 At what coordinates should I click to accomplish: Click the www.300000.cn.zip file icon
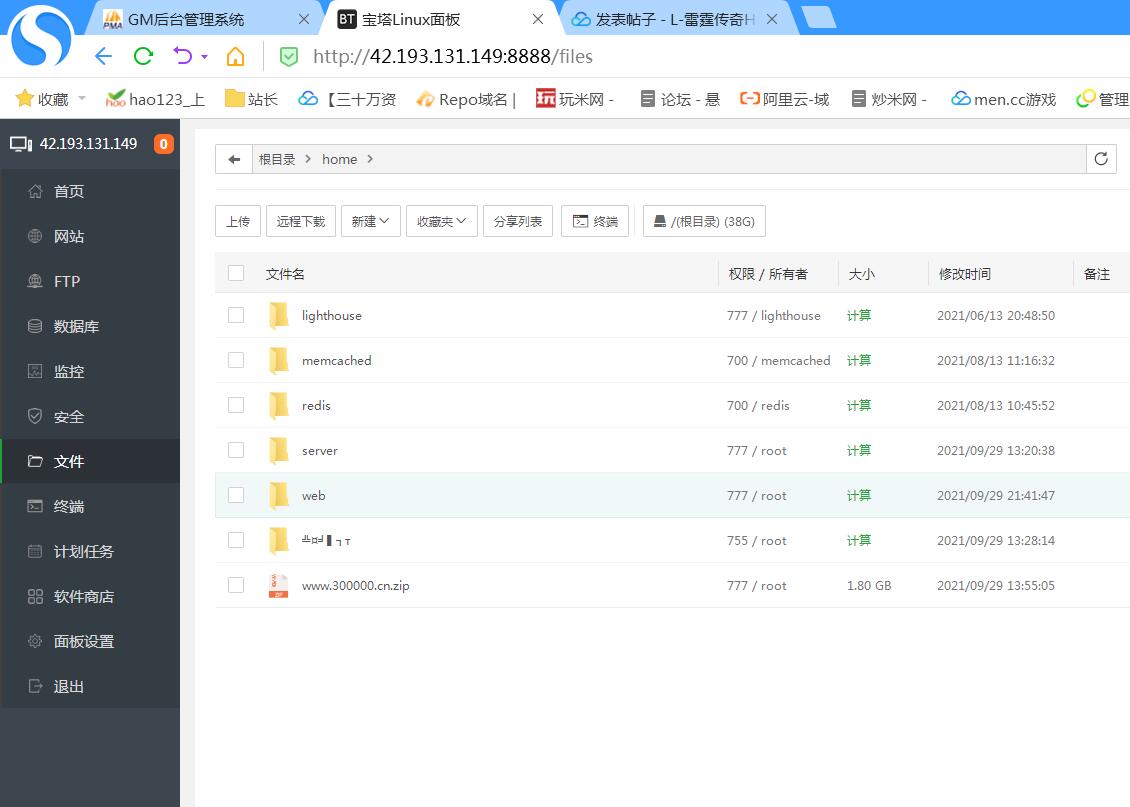click(278, 586)
